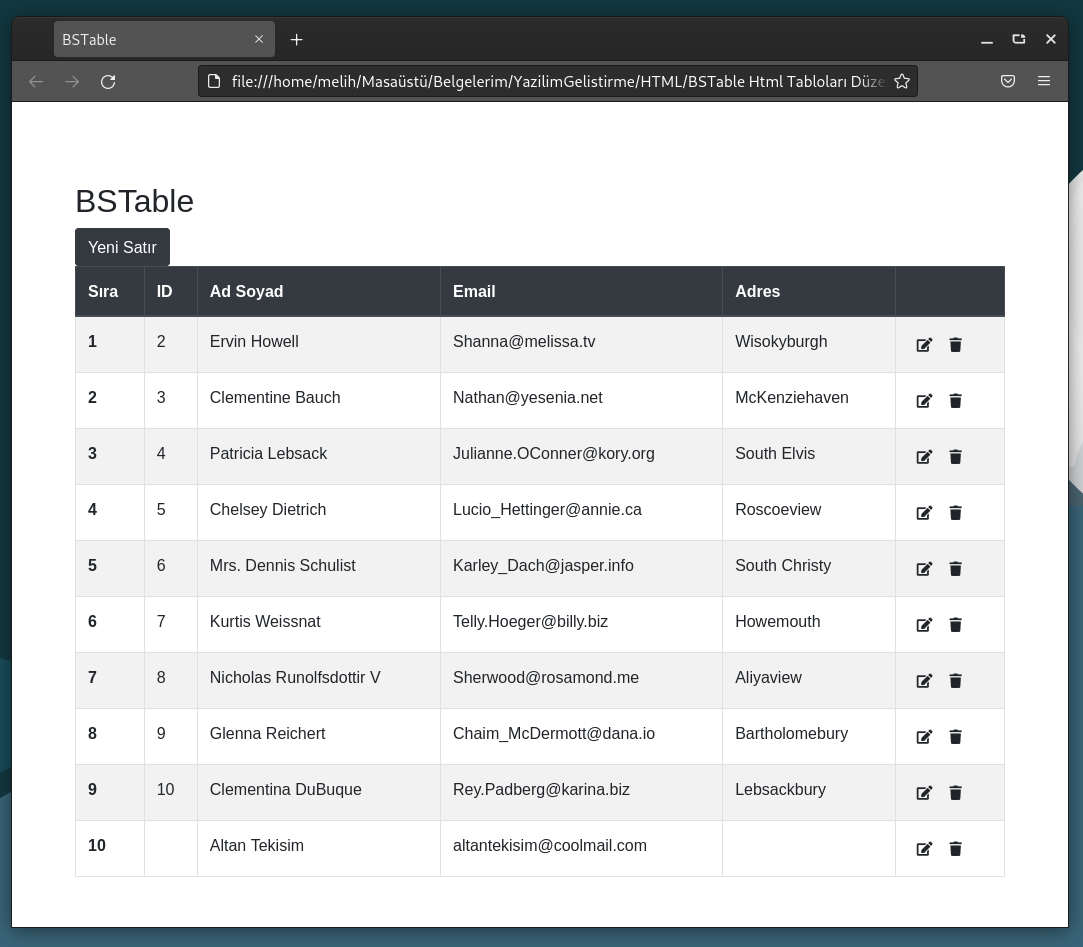Edit the Mrs. Dennis Schulist row
The width and height of the screenshot is (1083, 947).
(x=924, y=568)
